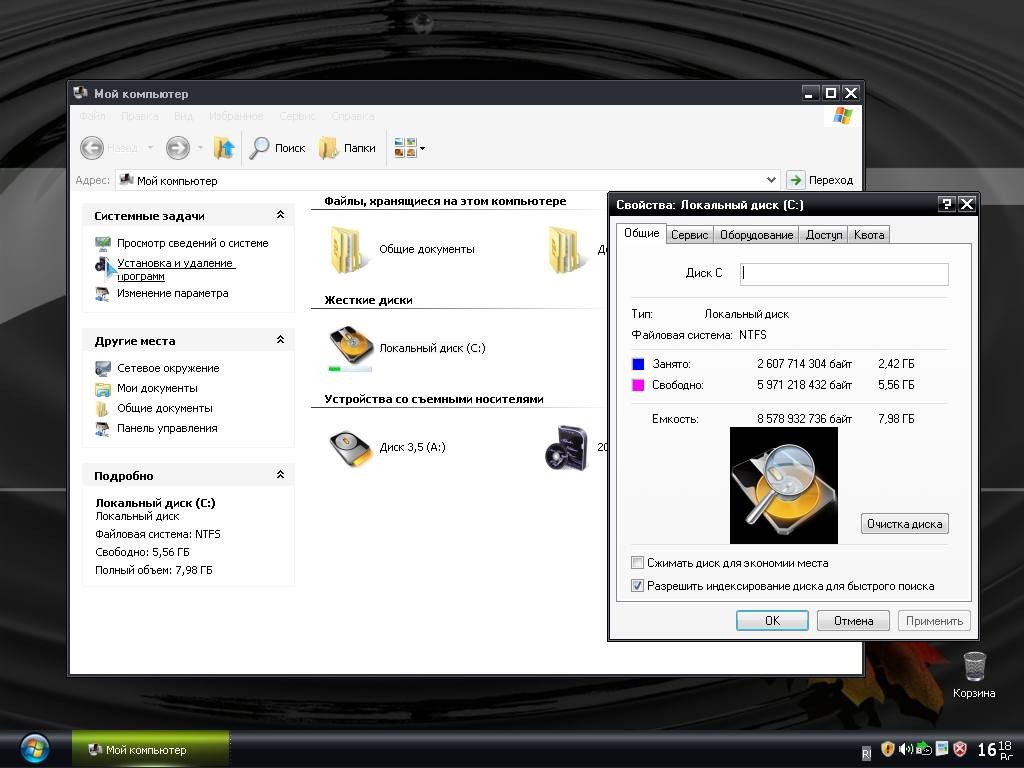Click the volume speaker tray icon
Viewport: 1024px width, 768px height.
[905, 749]
